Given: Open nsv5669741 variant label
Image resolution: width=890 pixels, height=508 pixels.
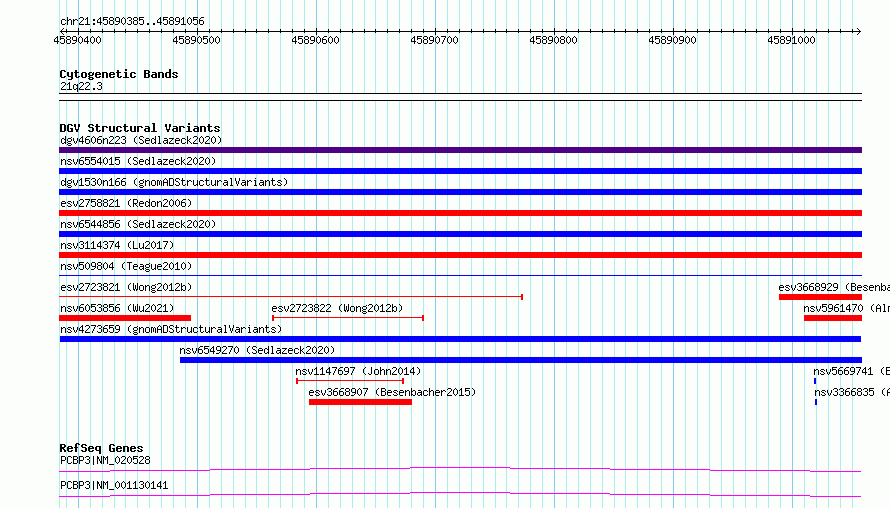Looking at the screenshot, I should pyautogui.click(x=851, y=371).
